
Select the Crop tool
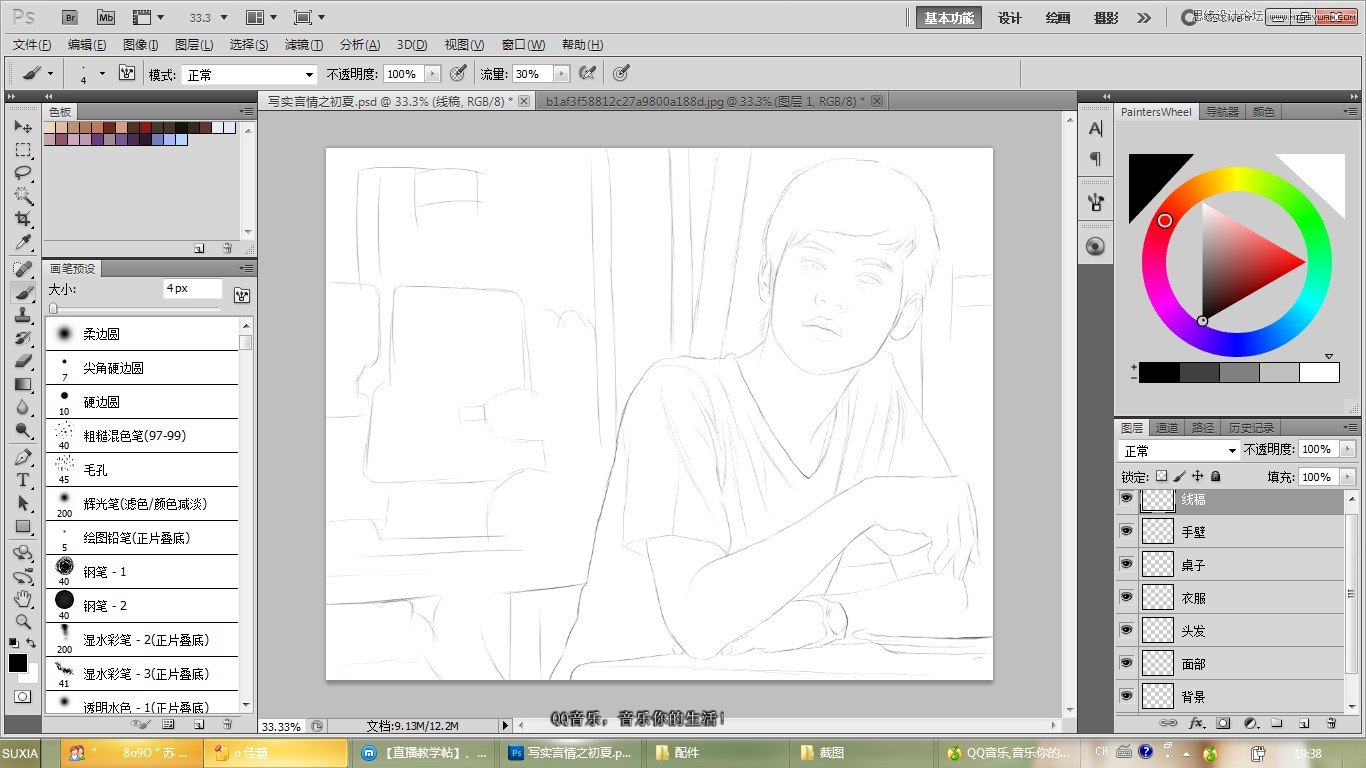tap(23, 219)
